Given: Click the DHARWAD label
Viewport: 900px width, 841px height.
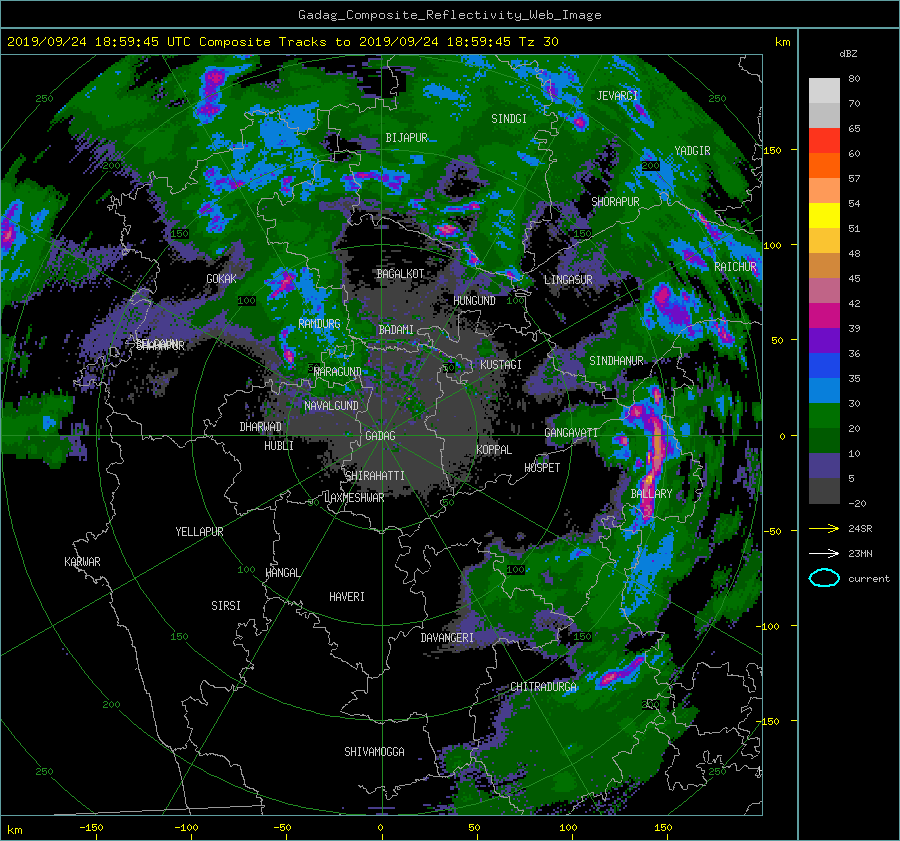Looking at the screenshot, I should tap(261, 427).
